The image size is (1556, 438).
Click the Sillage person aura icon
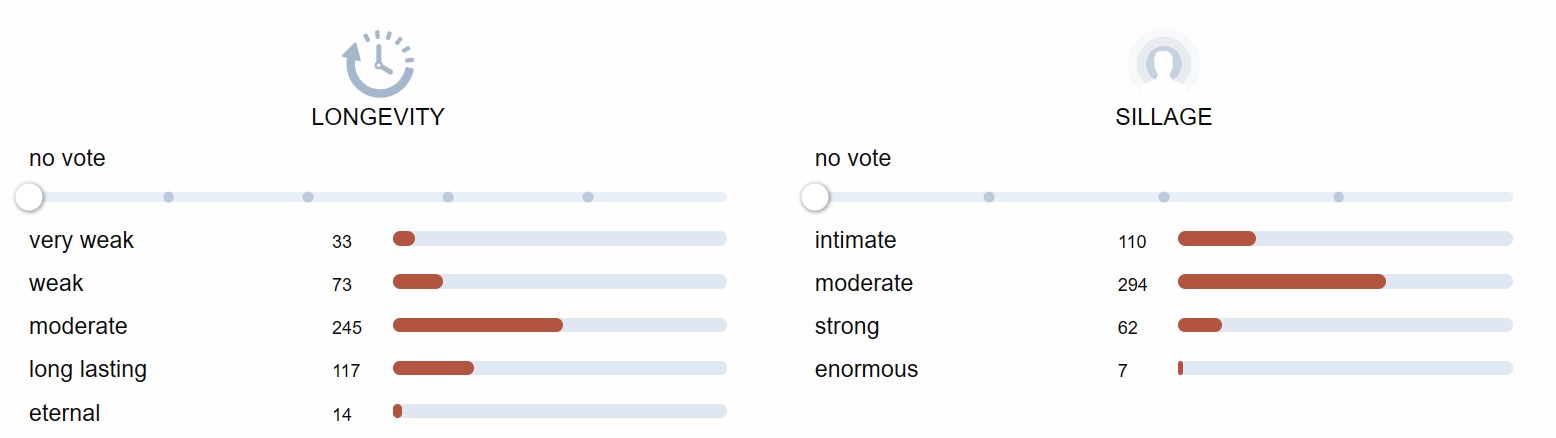(x=1163, y=62)
